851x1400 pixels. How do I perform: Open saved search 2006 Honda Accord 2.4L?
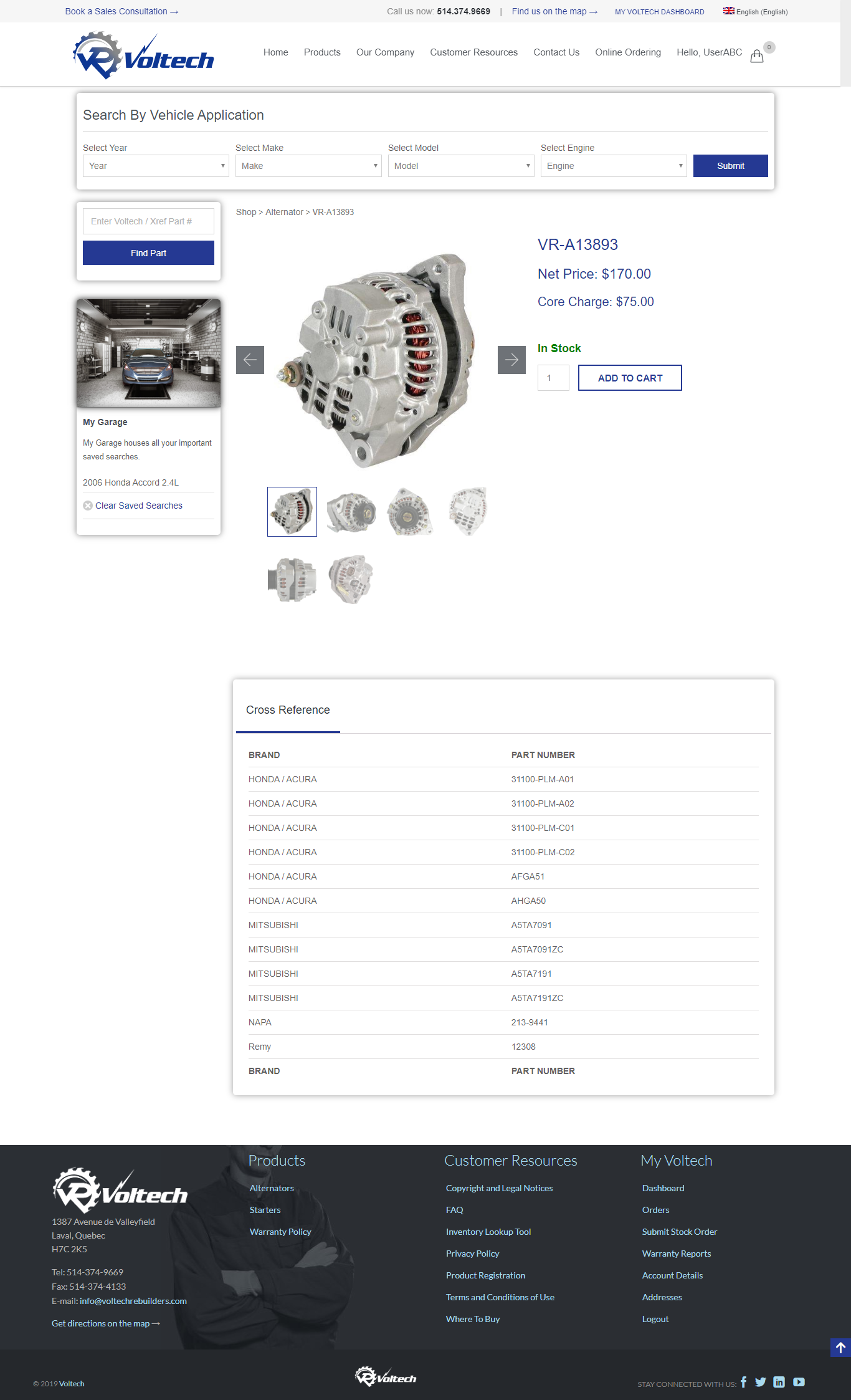(131, 482)
